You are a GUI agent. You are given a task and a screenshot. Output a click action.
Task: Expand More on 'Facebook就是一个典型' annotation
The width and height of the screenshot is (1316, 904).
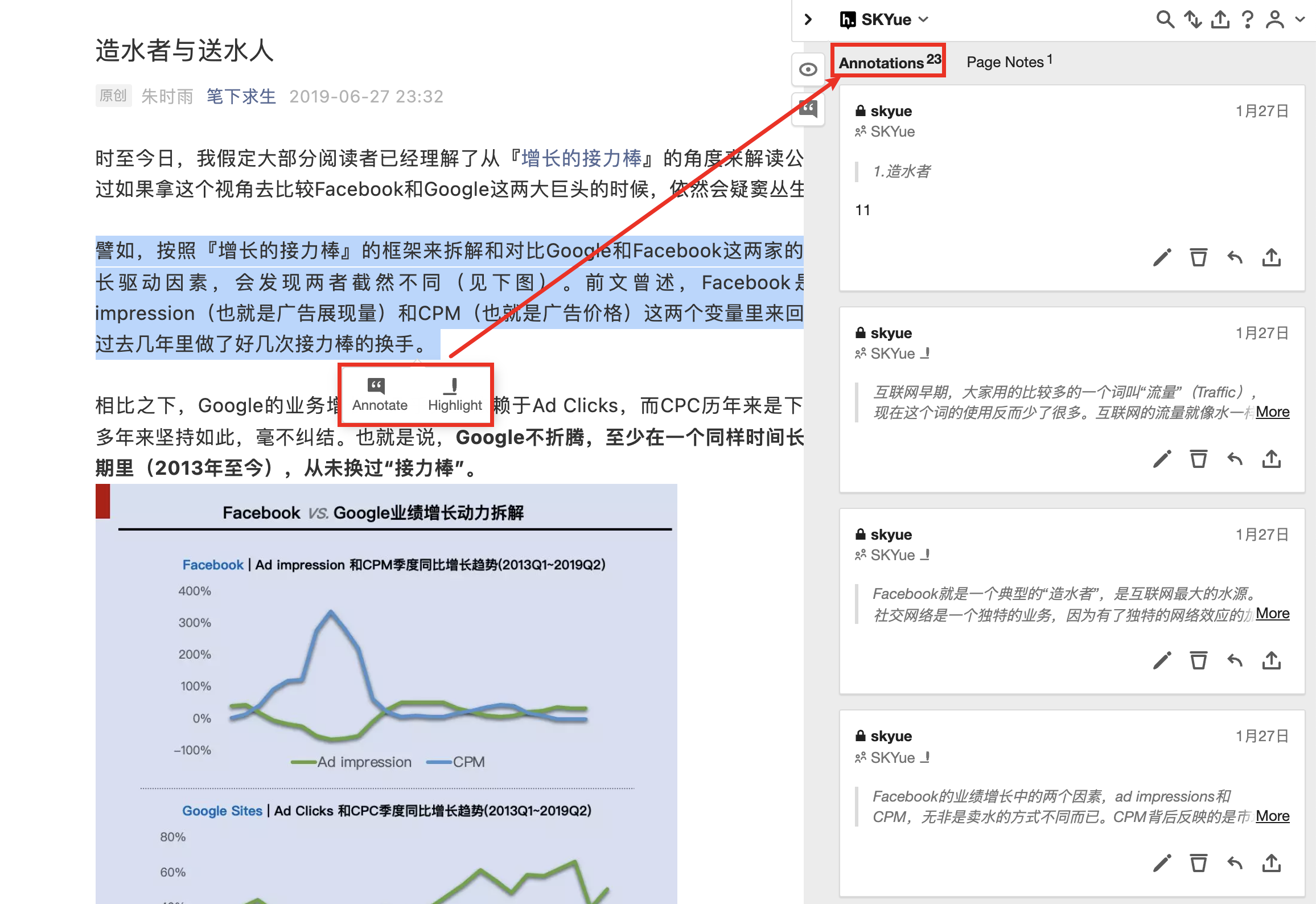[1272, 613]
